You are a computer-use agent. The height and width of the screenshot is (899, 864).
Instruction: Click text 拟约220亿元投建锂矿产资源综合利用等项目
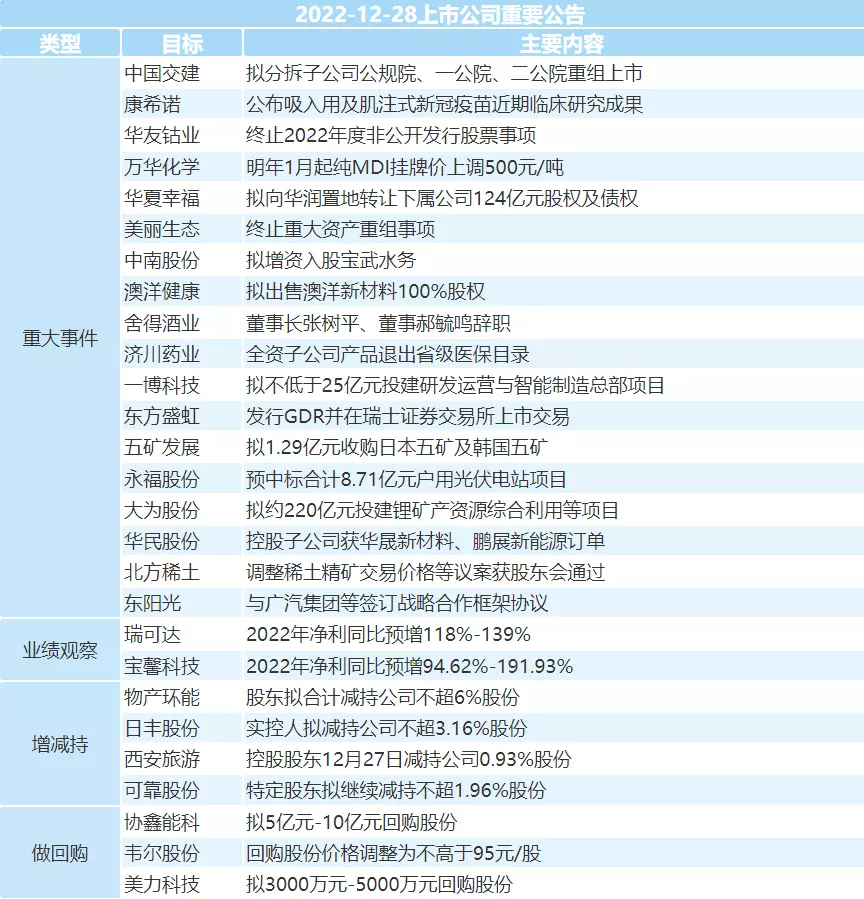click(x=432, y=510)
